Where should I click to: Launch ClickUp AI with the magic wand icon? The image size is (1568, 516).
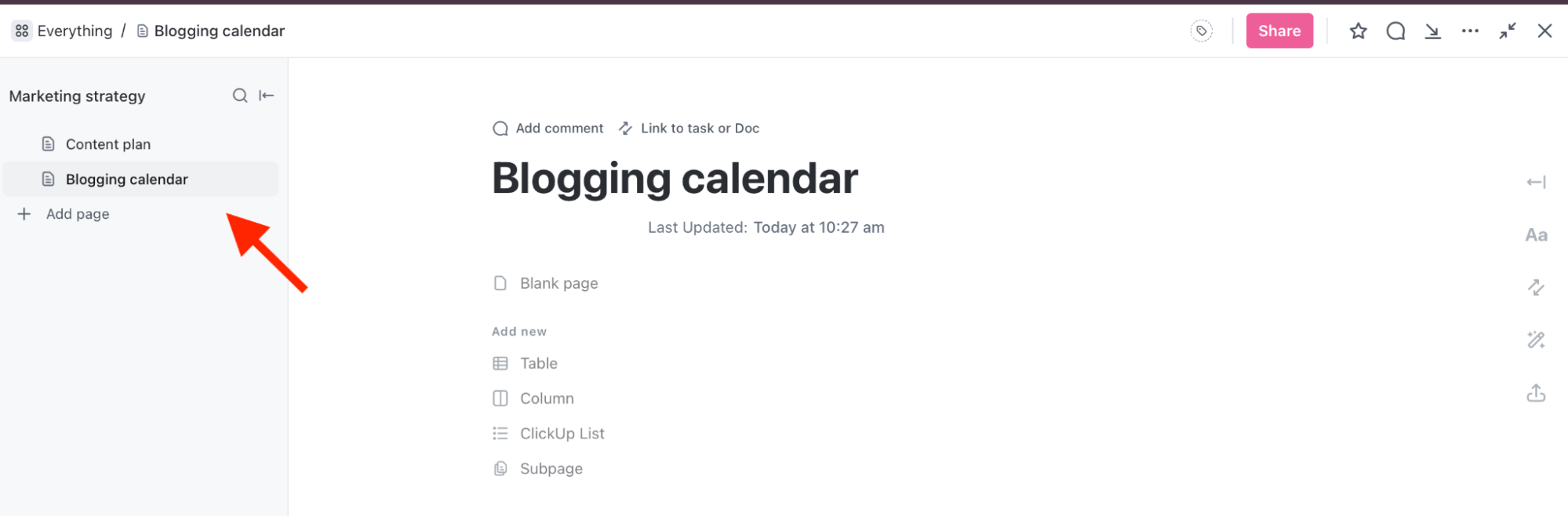click(x=1536, y=340)
